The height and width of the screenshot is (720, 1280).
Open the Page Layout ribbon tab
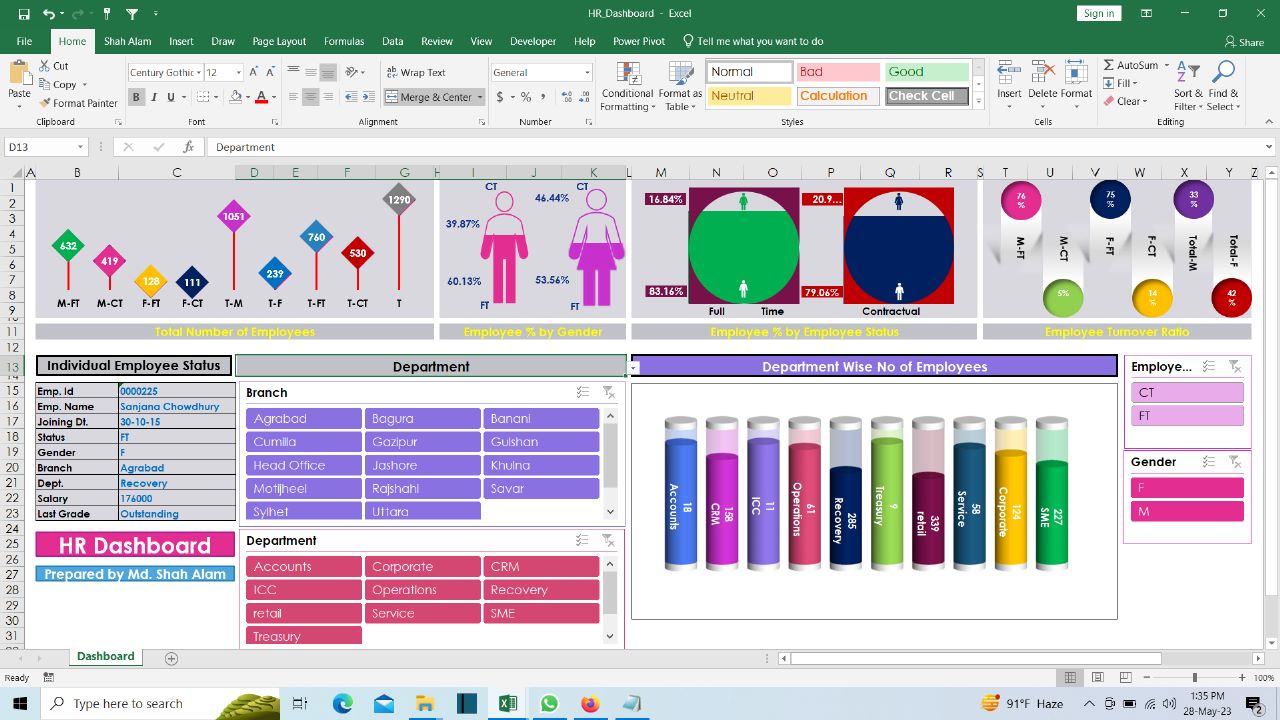(279, 41)
